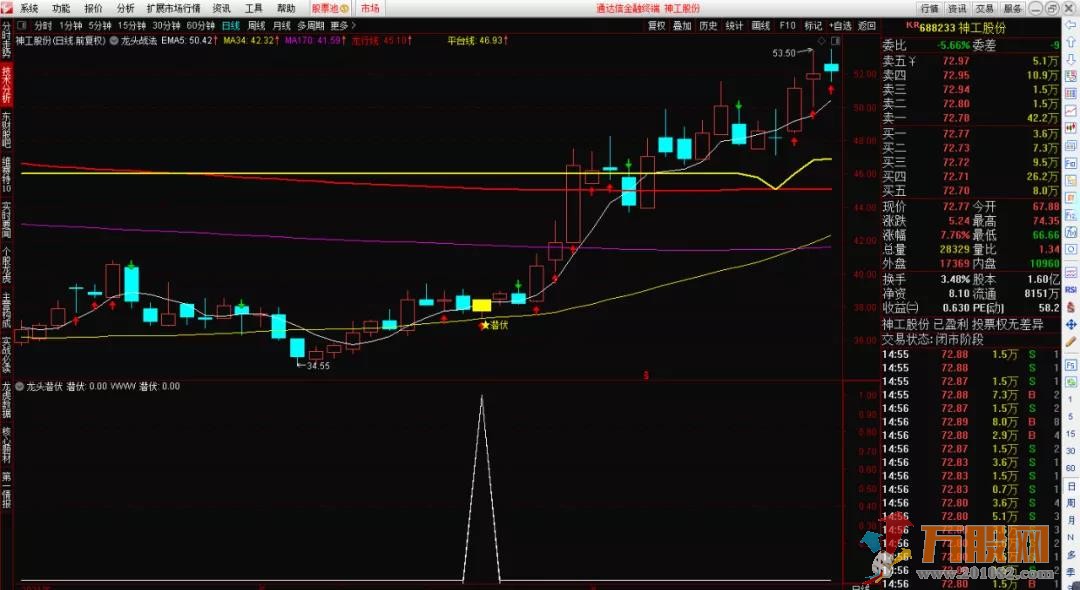Screen dimensions: 1080x590
Task: Click the 服务 button at top right
Action: coord(1012,8)
